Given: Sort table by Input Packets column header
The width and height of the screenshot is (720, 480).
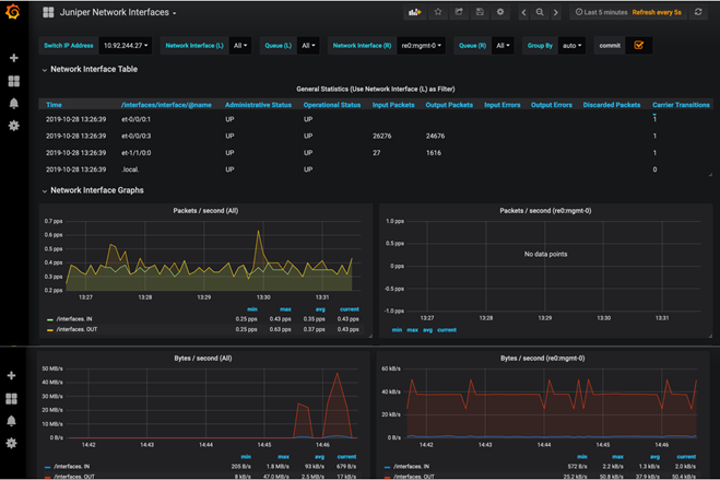Looking at the screenshot, I should pyautogui.click(x=394, y=104).
